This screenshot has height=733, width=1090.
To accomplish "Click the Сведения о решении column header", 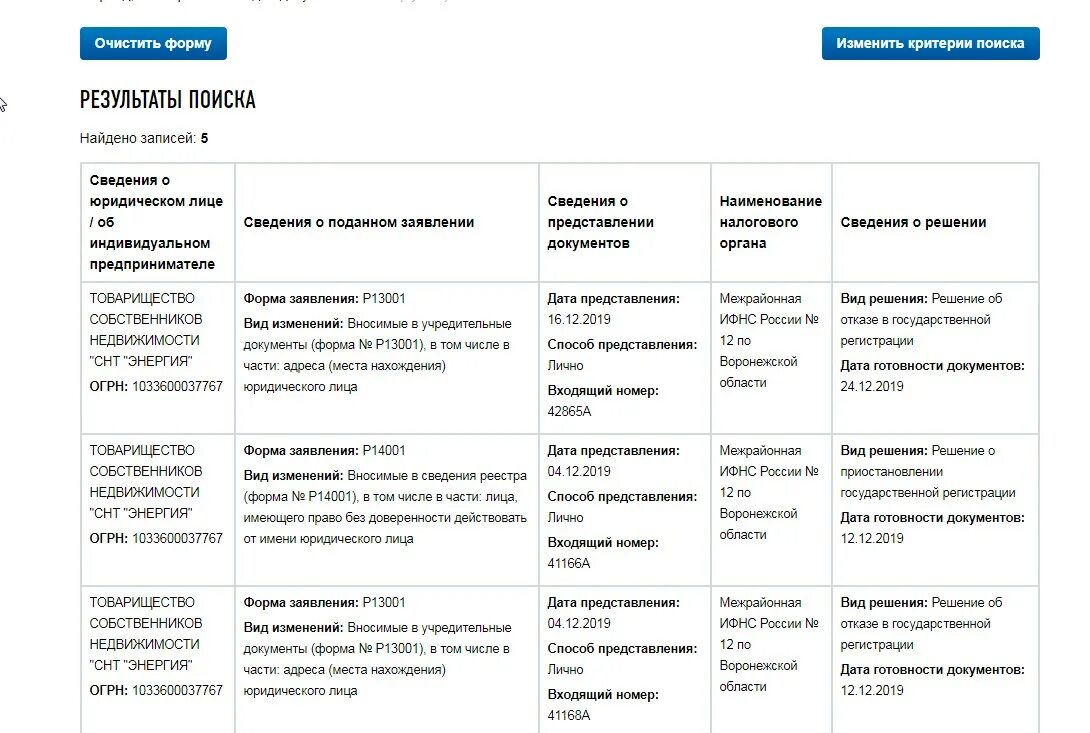I will click(913, 222).
